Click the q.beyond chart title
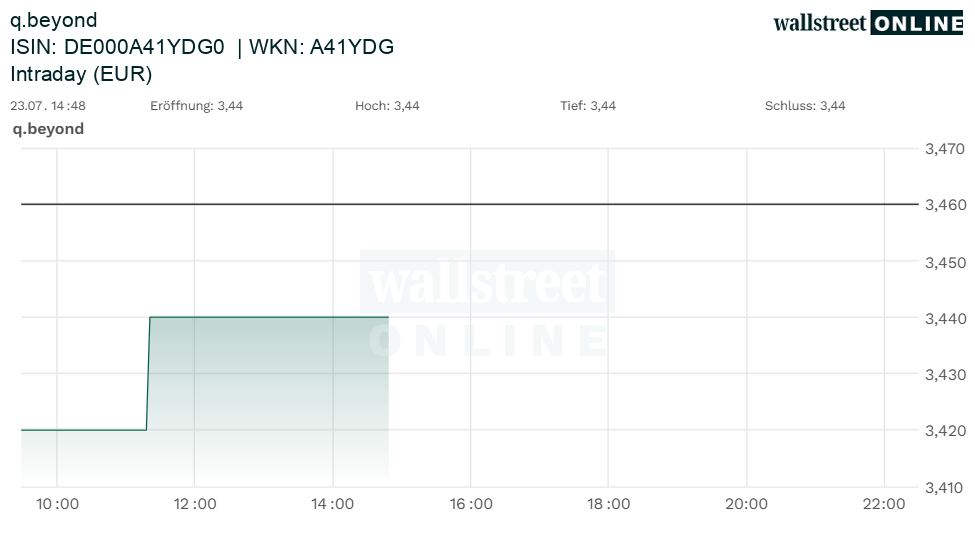This screenshot has width=975, height=541. tap(53, 21)
